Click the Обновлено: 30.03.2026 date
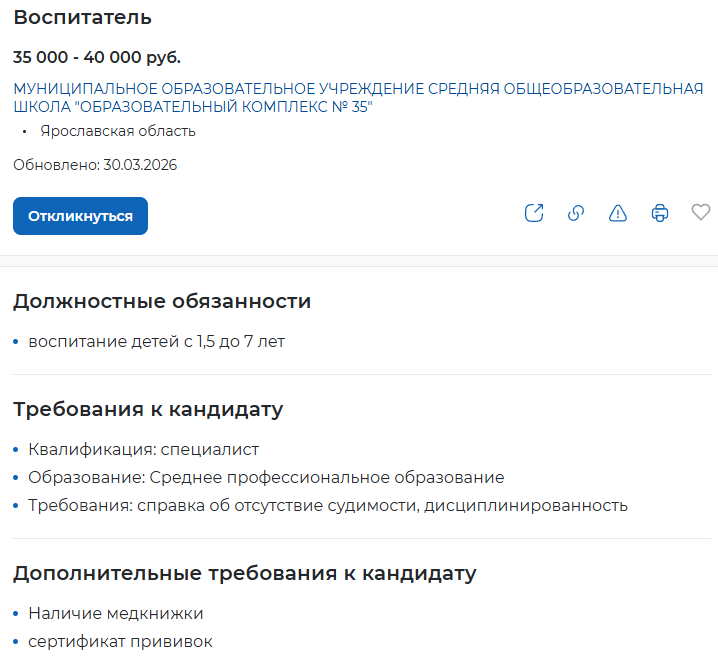Screen dimensions: 718x668 pyautogui.click(x=95, y=165)
